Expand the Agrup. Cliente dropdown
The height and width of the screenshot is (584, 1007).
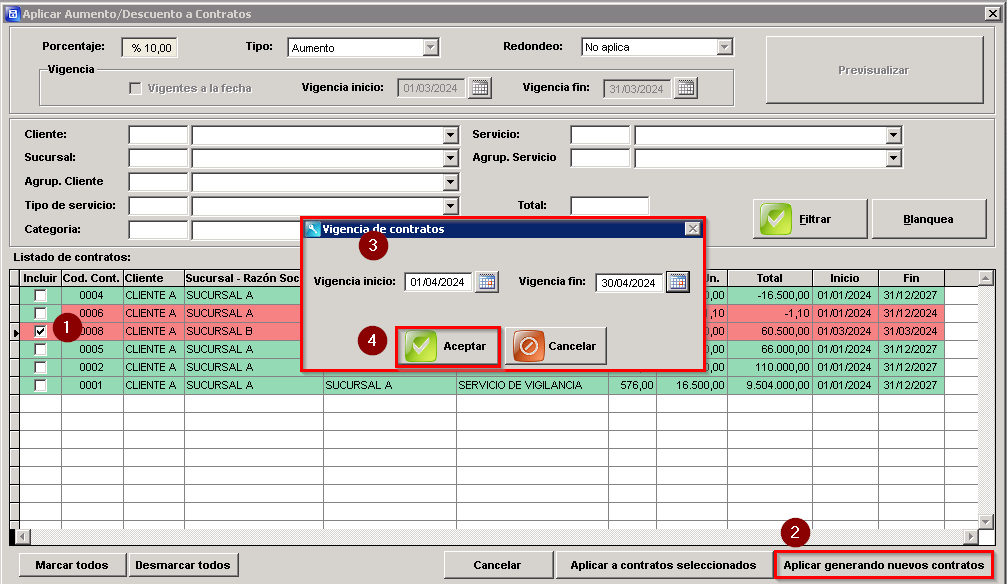(450, 182)
